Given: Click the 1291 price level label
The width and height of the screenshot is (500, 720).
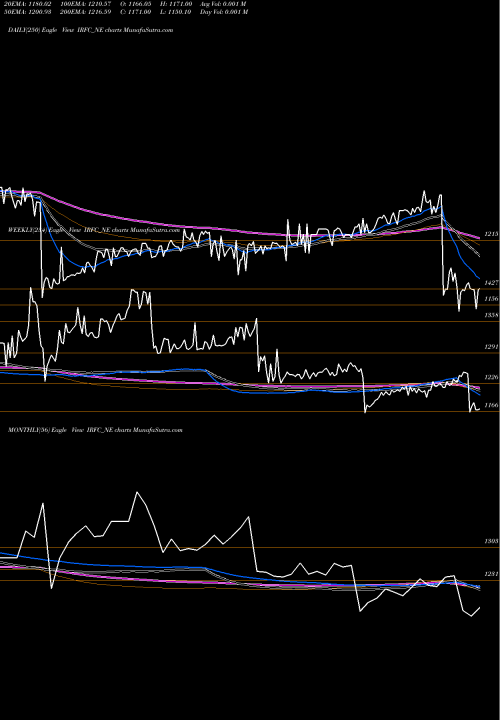Looking at the screenshot, I should 491,347.
